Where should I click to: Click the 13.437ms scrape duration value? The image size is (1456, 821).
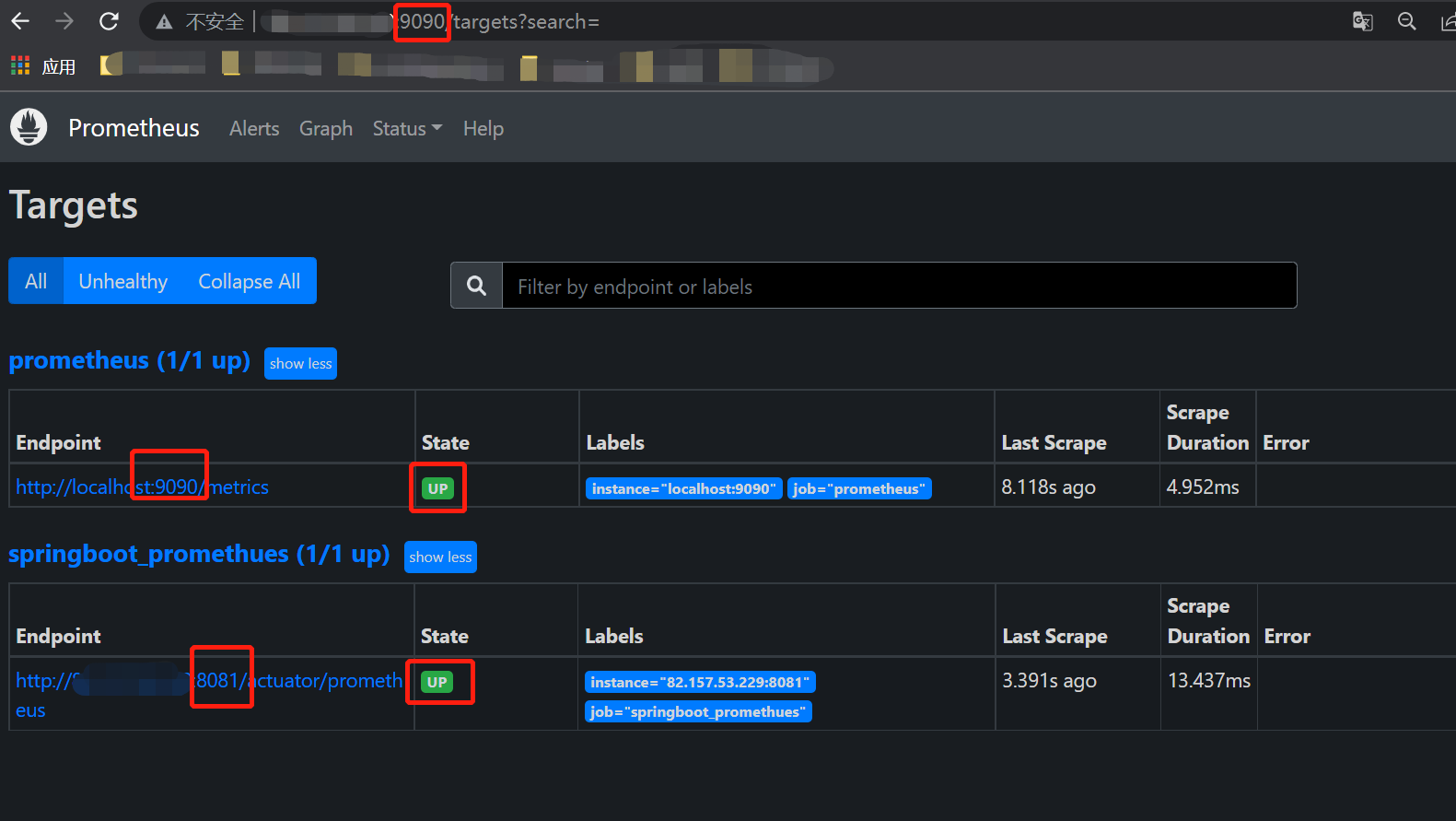click(x=1209, y=680)
